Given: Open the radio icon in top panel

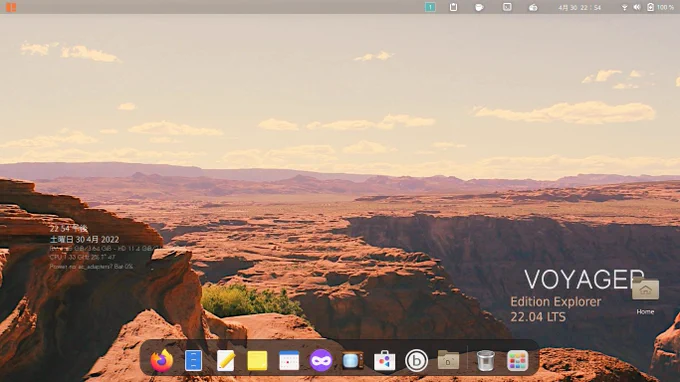Looking at the screenshot, I should click(533, 7).
